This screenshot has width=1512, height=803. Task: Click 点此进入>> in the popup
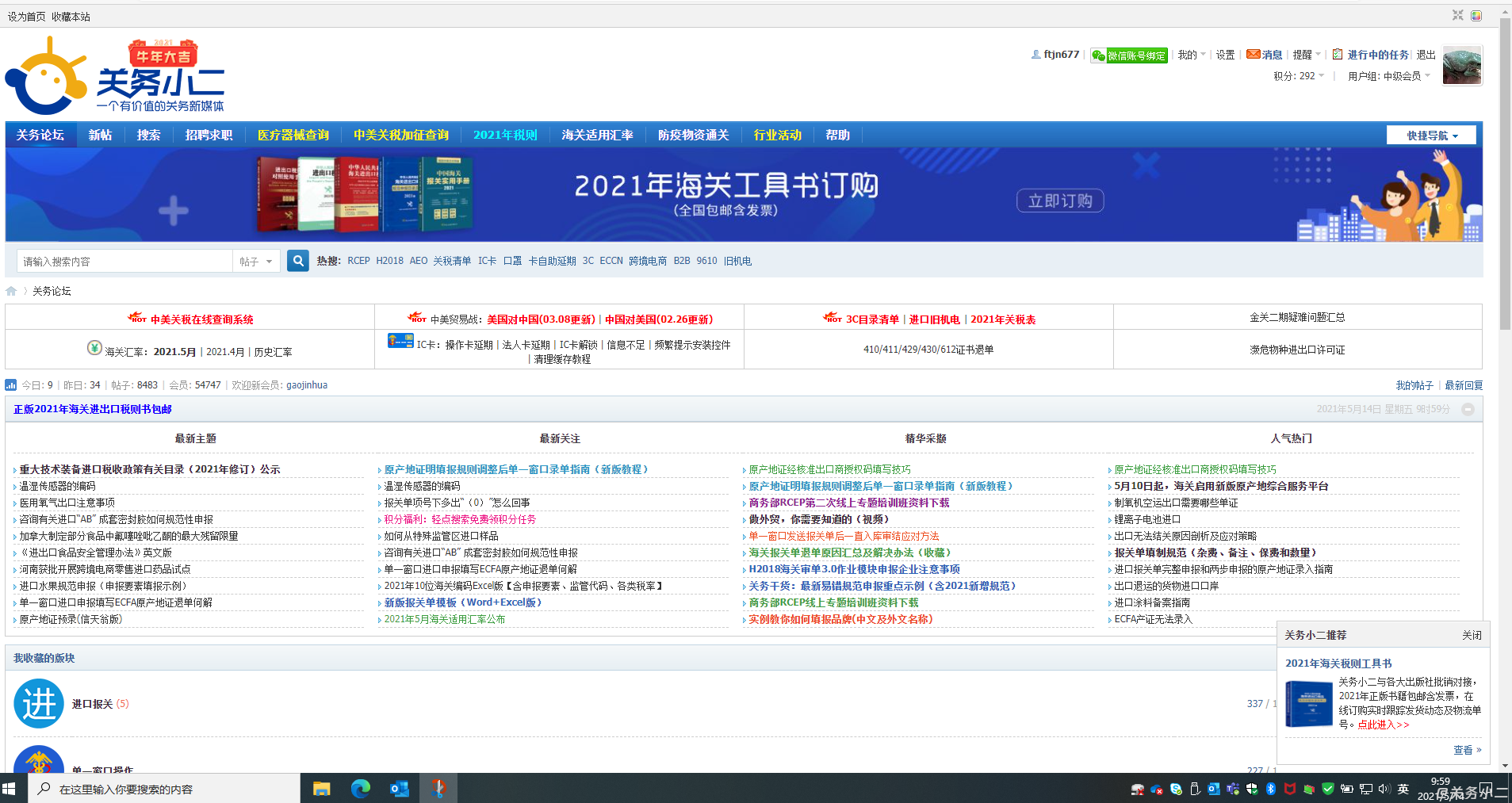point(1384,725)
